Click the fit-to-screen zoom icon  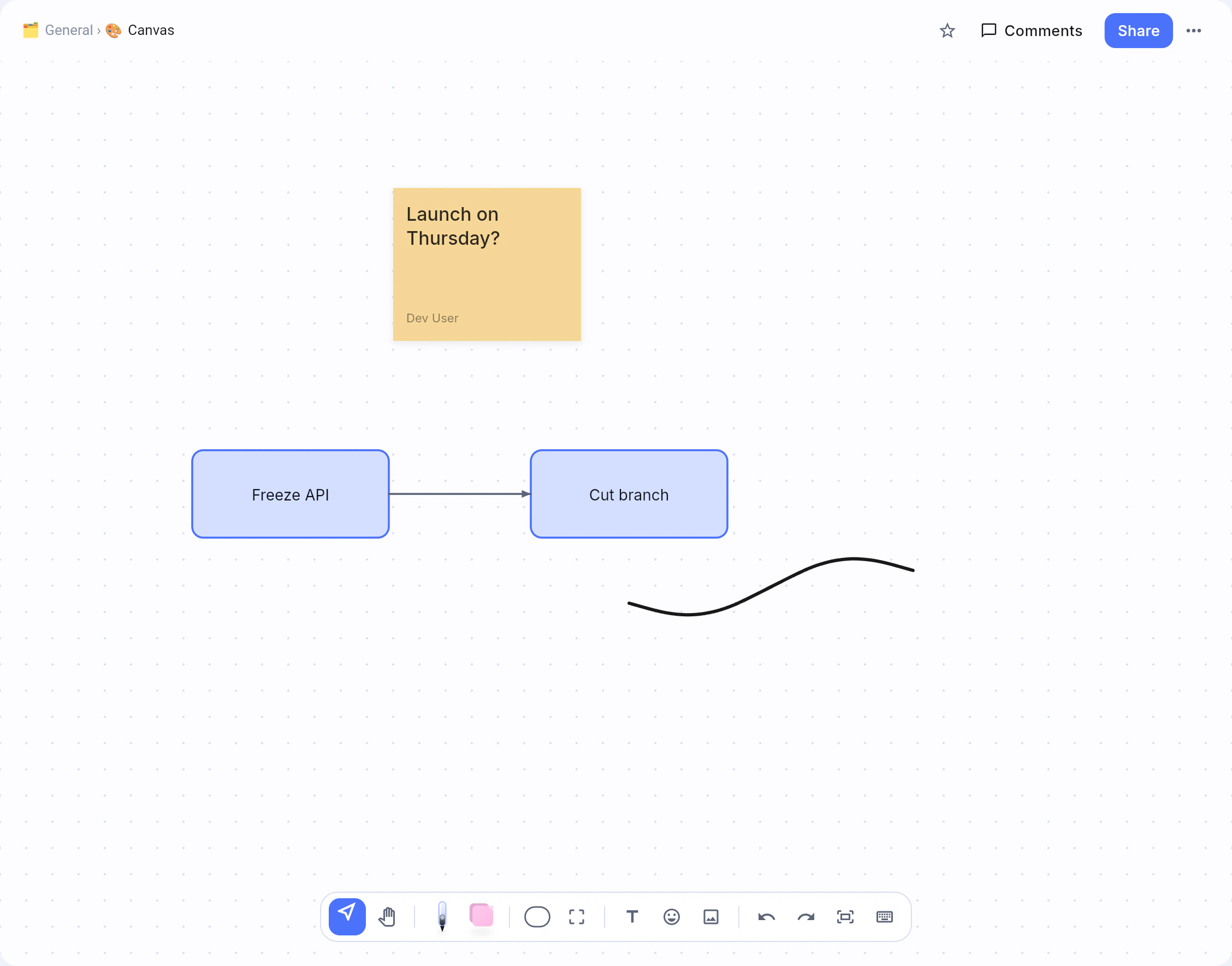coord(845,916)
